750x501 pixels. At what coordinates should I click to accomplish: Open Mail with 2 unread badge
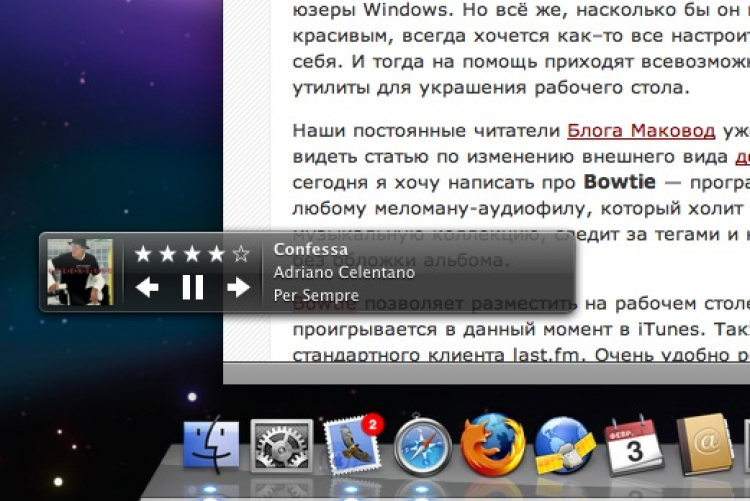pyautogui.click(x=353, y=445)
